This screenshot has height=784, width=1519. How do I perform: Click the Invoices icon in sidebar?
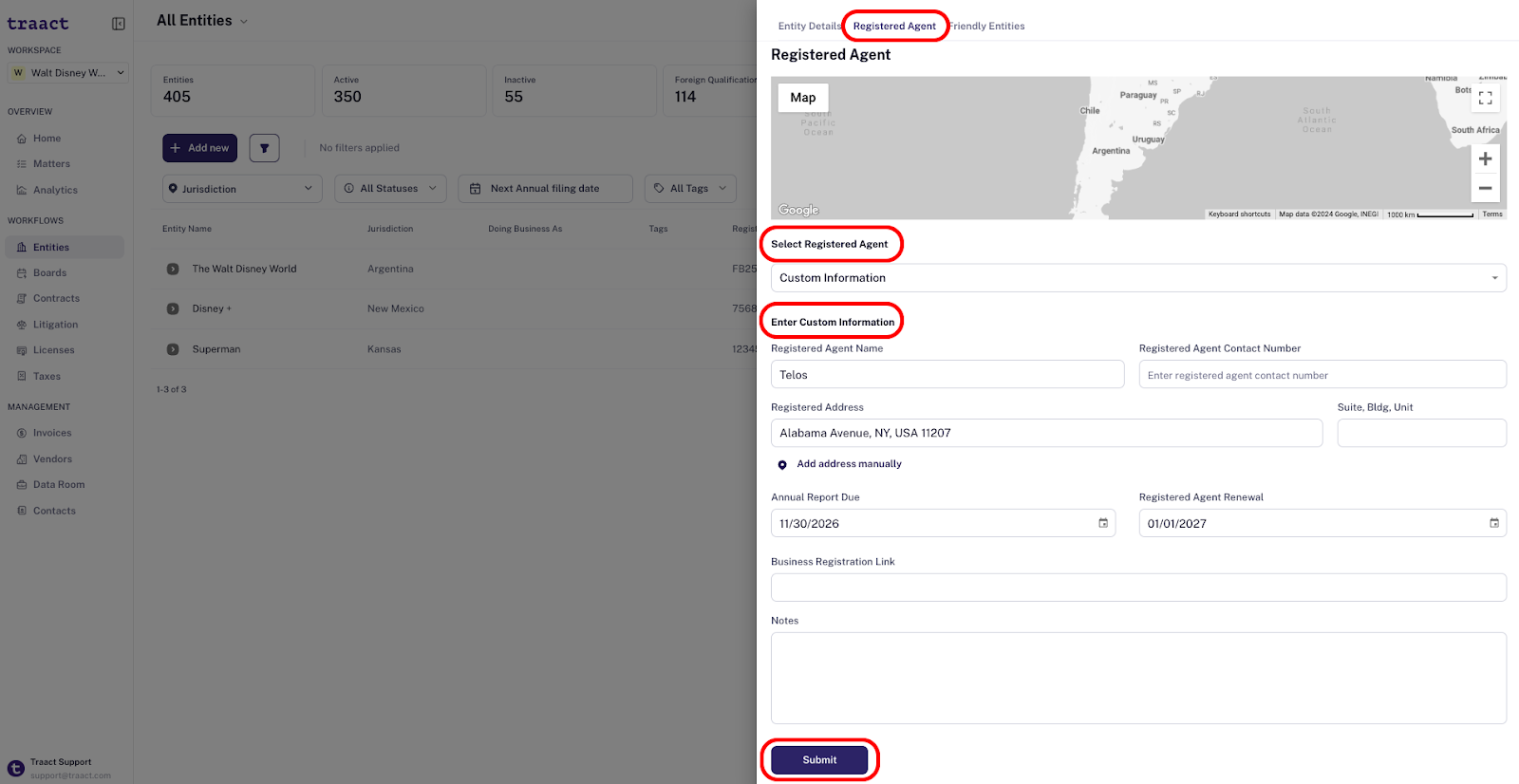click(22, 433)
